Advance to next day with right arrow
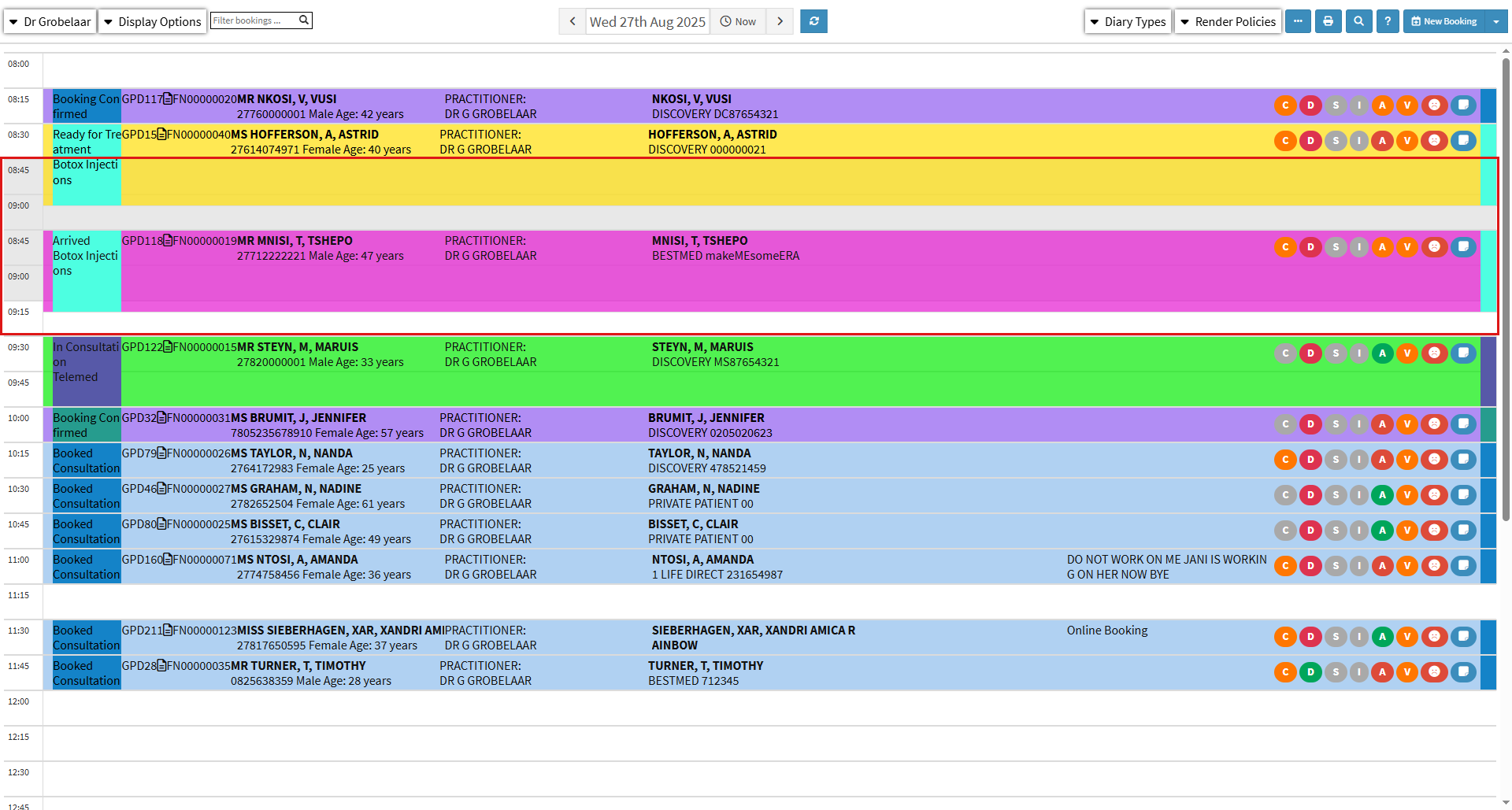Image resolution: width=1512 pixels, height=810 pixels. click(780, 21)
